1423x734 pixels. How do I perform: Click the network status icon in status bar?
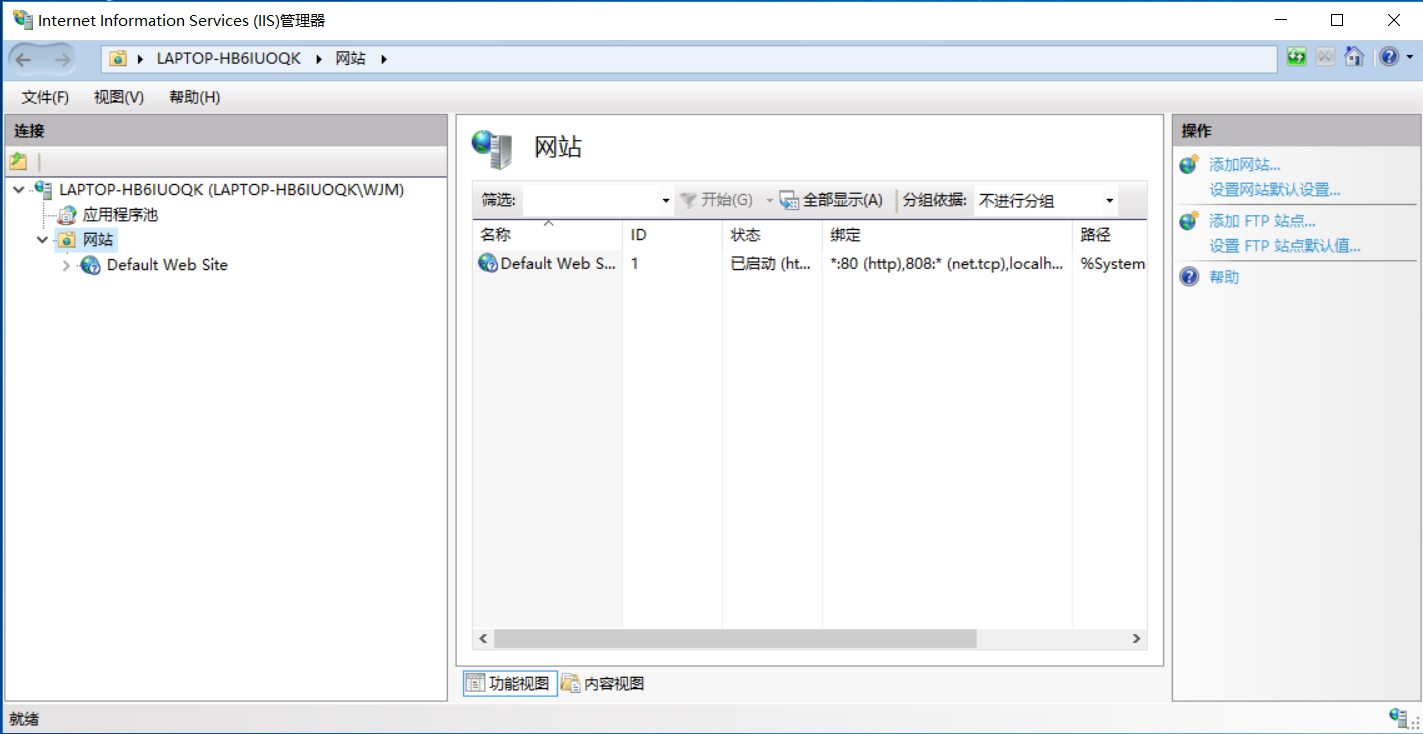(1397, 716)
